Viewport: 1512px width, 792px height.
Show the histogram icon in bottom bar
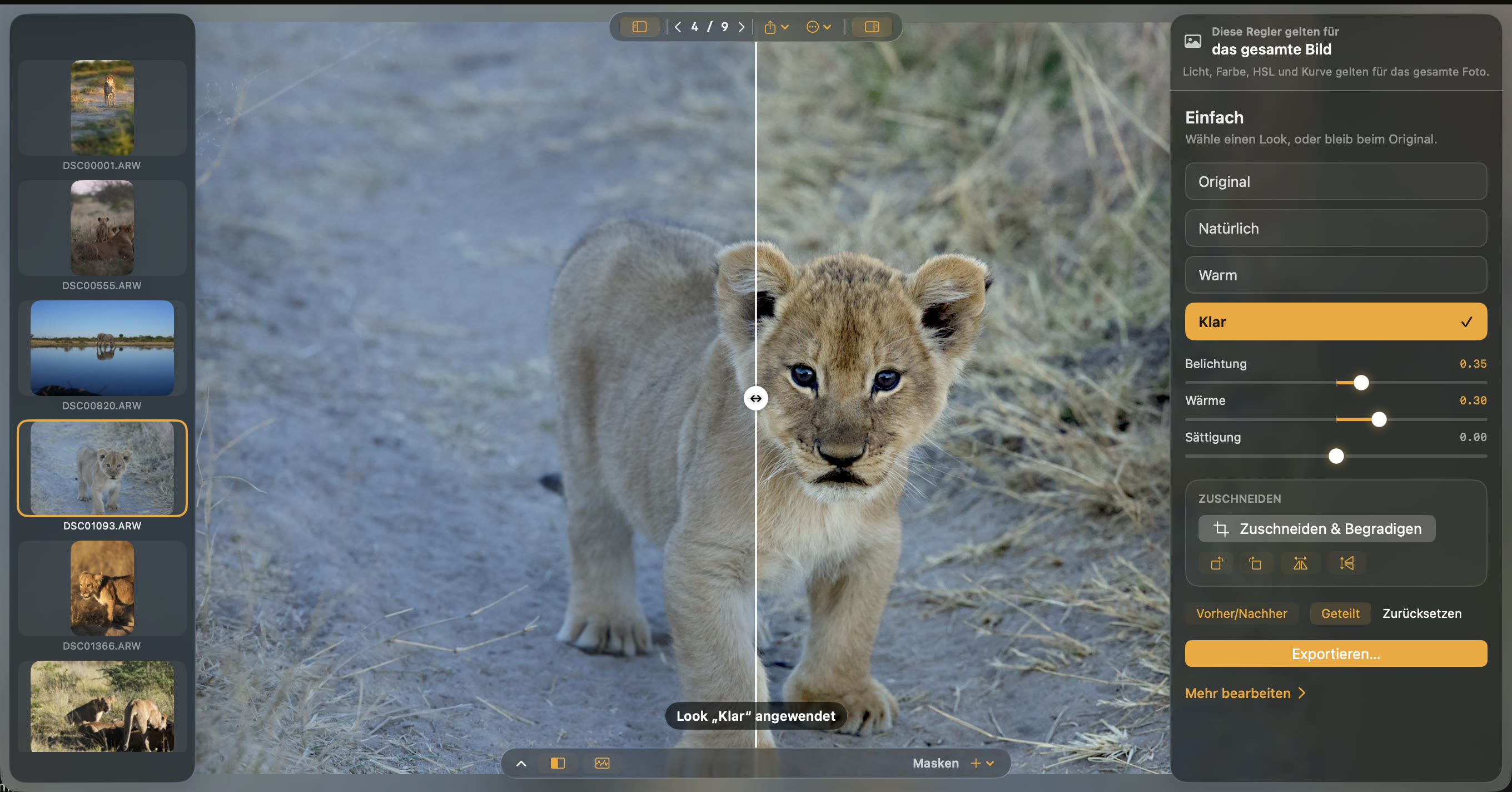click(602, 763)
